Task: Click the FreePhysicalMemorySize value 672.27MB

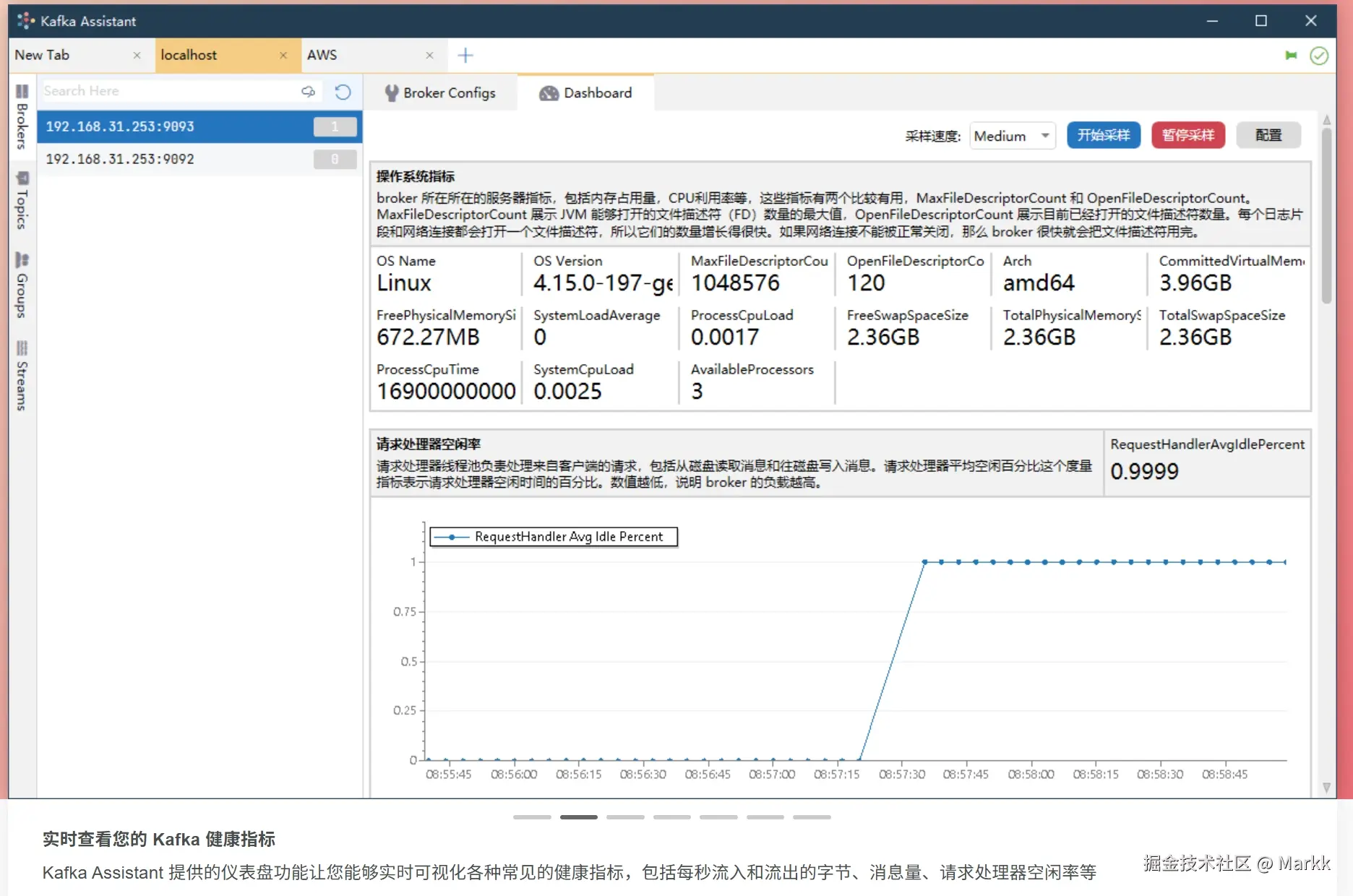Action: coord(428,337)
